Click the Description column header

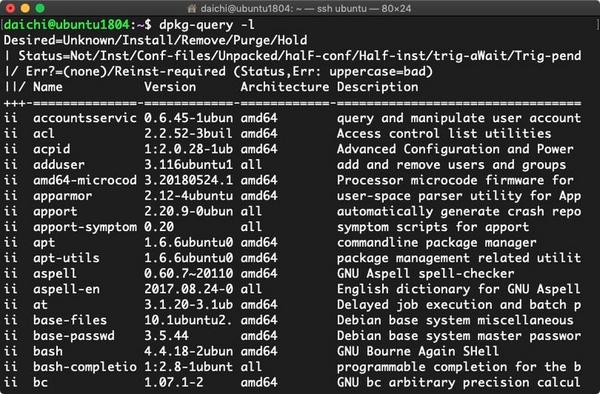point(377,88)
